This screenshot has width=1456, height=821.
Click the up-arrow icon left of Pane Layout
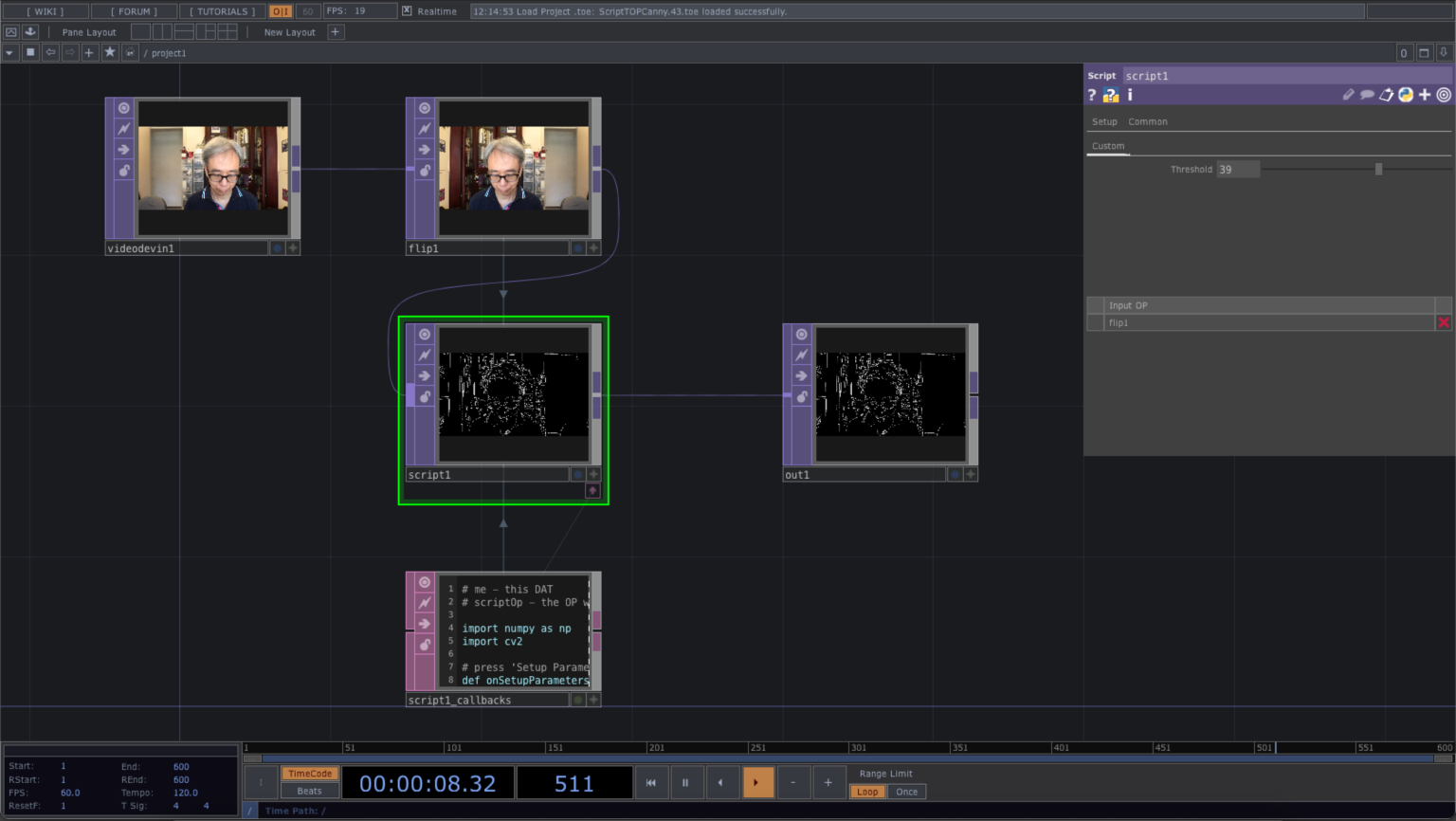11,31
